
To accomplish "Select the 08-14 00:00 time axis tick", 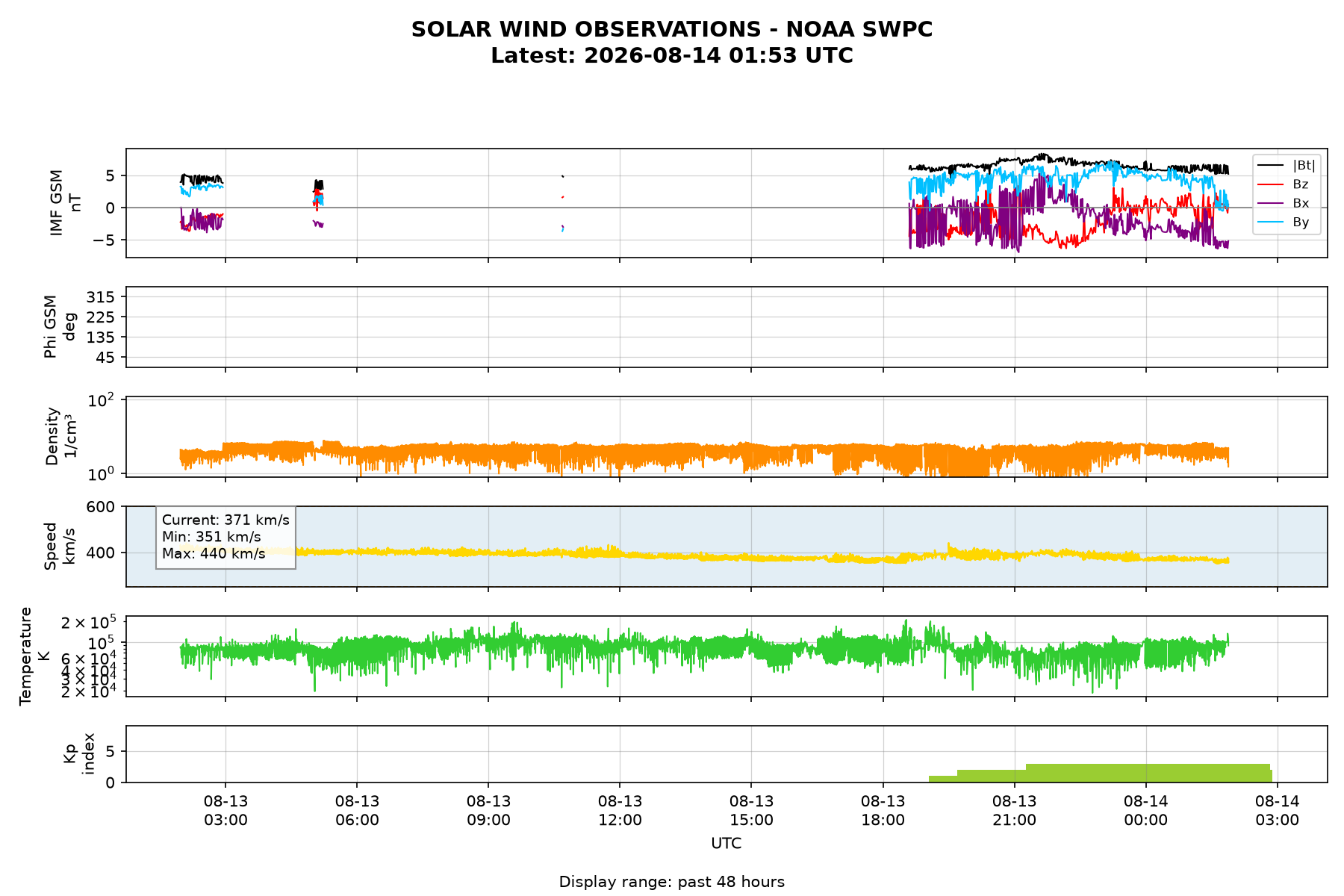I will point(1146,811).
